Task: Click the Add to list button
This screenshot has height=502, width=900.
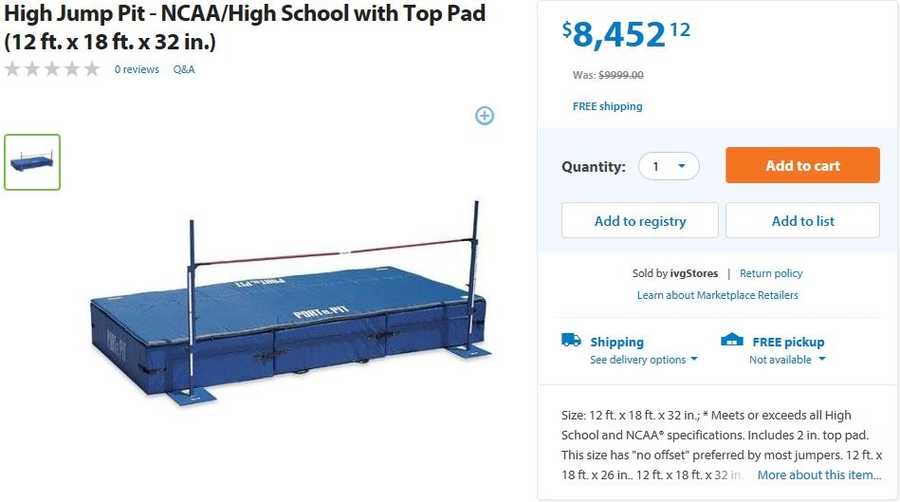Action: pyautogui.click(x=802, y=221)
